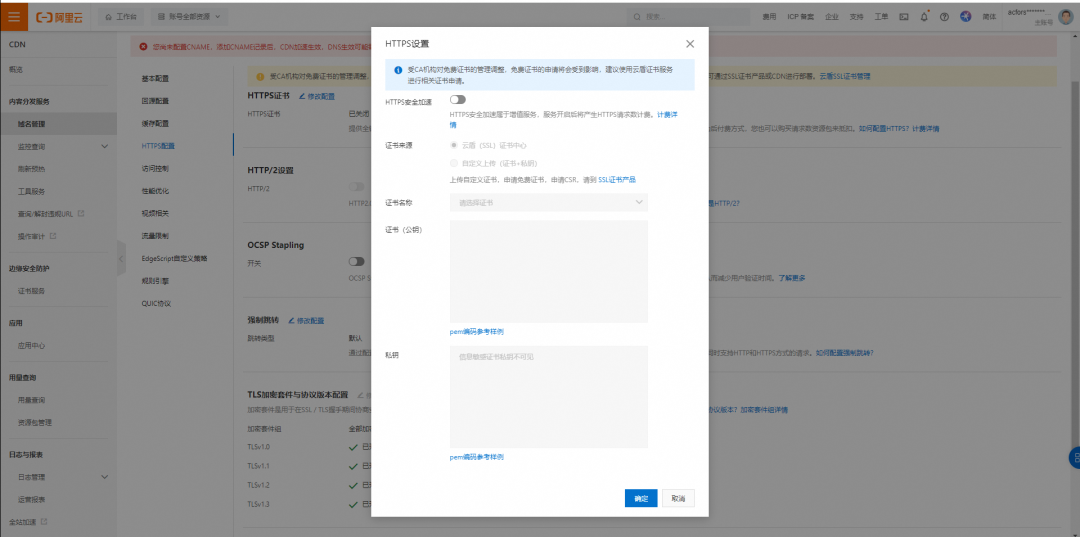The height and width of the screenshot is (537, 1080).
Task: Open 云盾SSL证书管理 link in yellow notice
Action: pyautogui.click(x=844, y=77)
